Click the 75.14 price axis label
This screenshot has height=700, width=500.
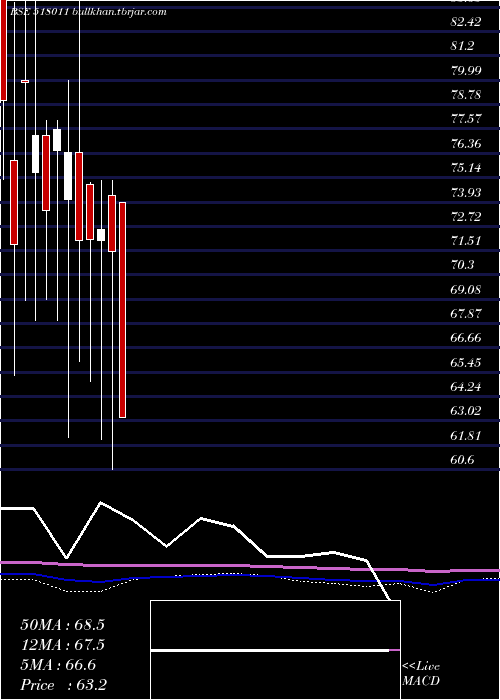click(466, 167)
